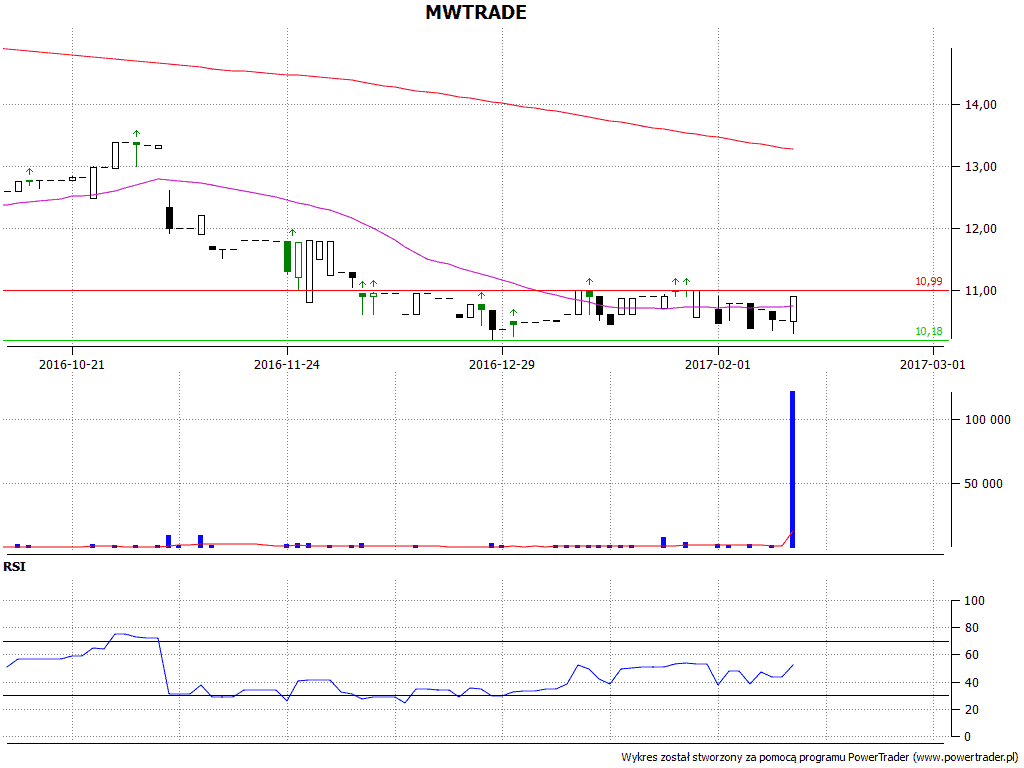Viewport: 1024px width, 768px height.
Task: Select the 2016-11-24 date label
Action: pos(287,365)
